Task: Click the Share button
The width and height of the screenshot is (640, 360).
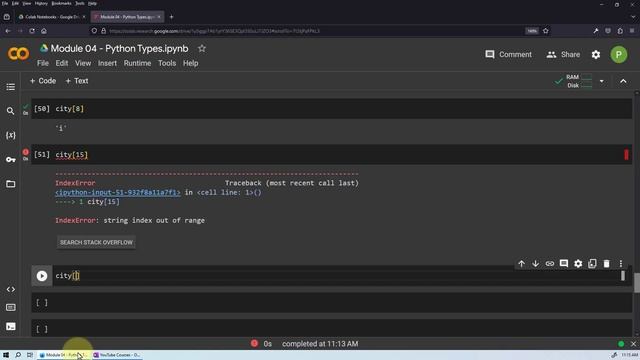Action: (x=563, y=55)
